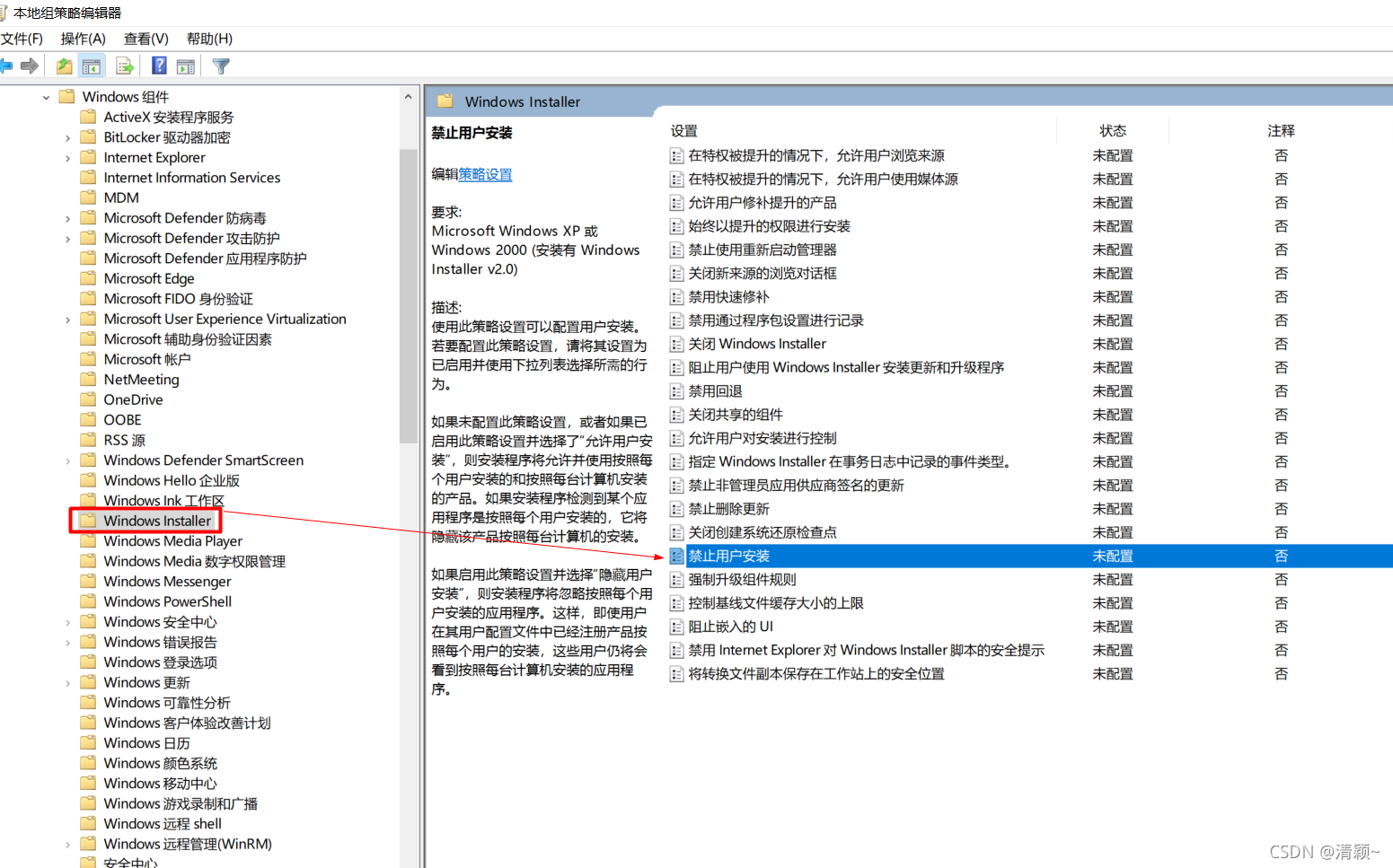Select the Internet Information Services tree item

pyautogui.click(x=191, y=178)
